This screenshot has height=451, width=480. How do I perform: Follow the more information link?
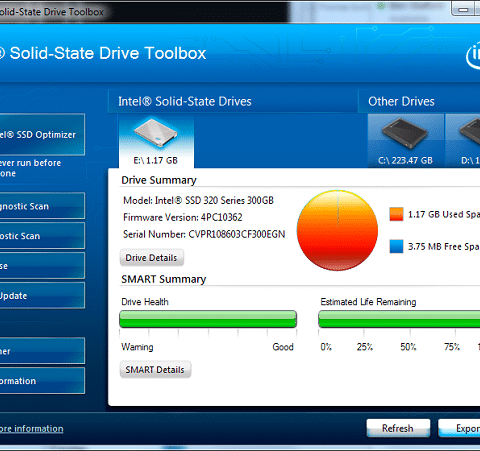31,429
